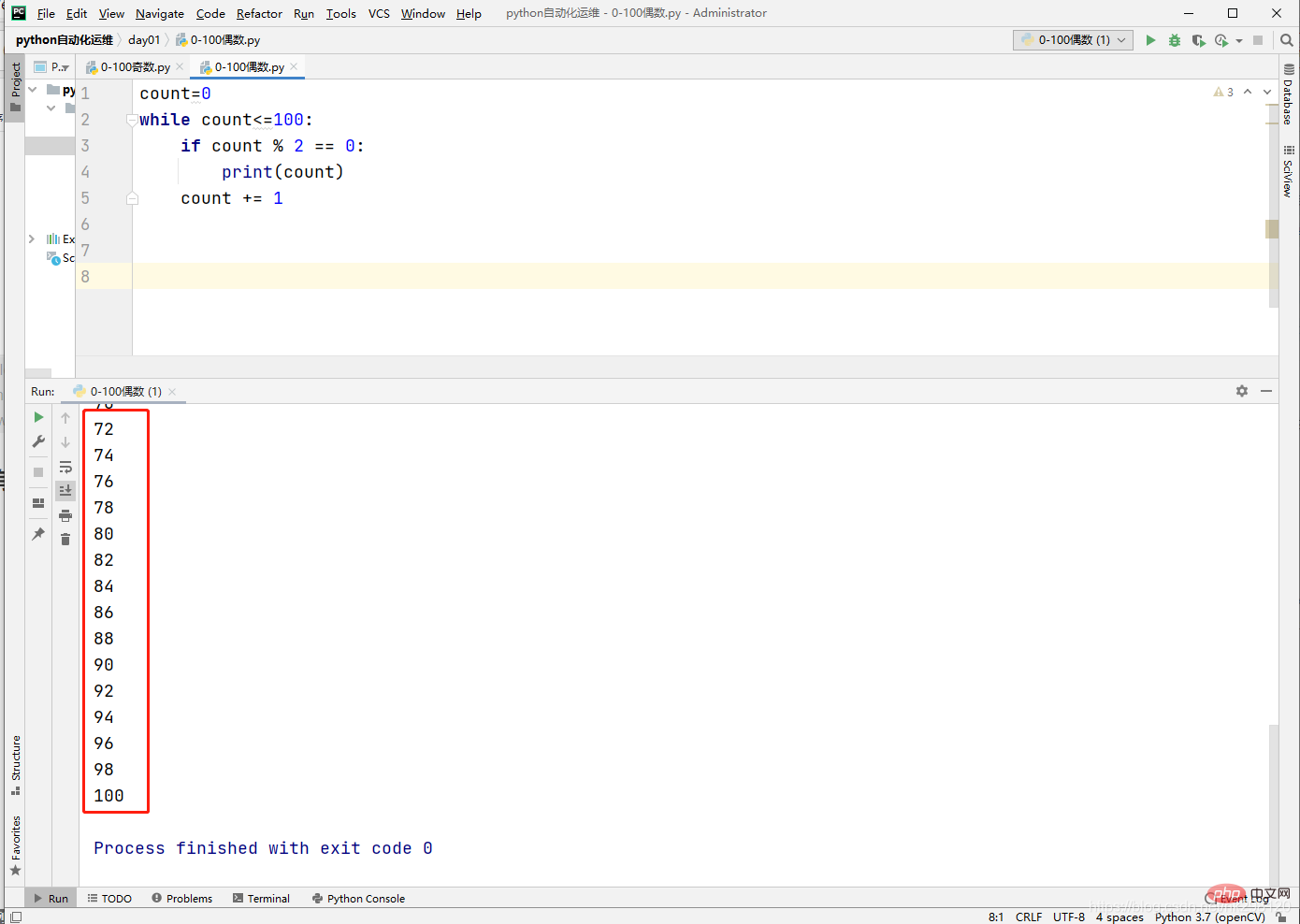Expand the External Libraries tree node

(32, 239)
